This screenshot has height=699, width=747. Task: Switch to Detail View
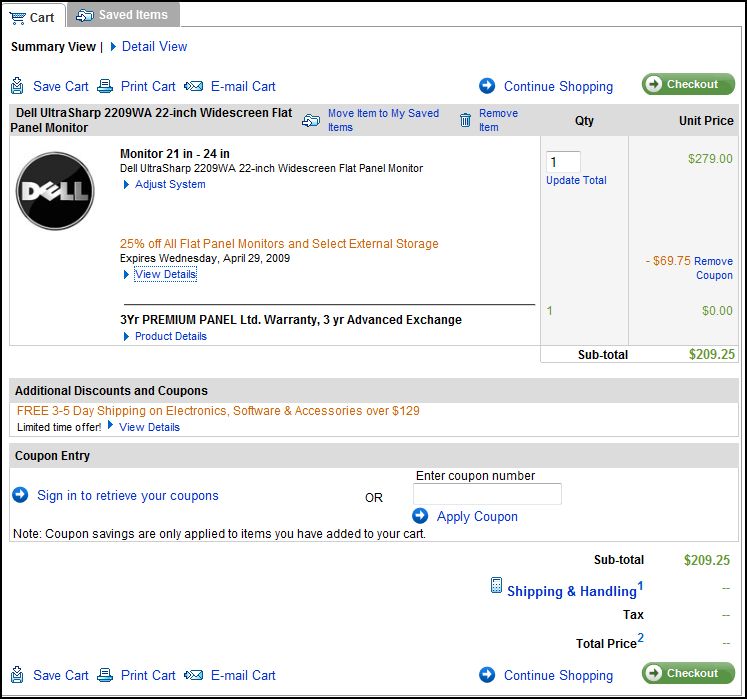point(154,47)
